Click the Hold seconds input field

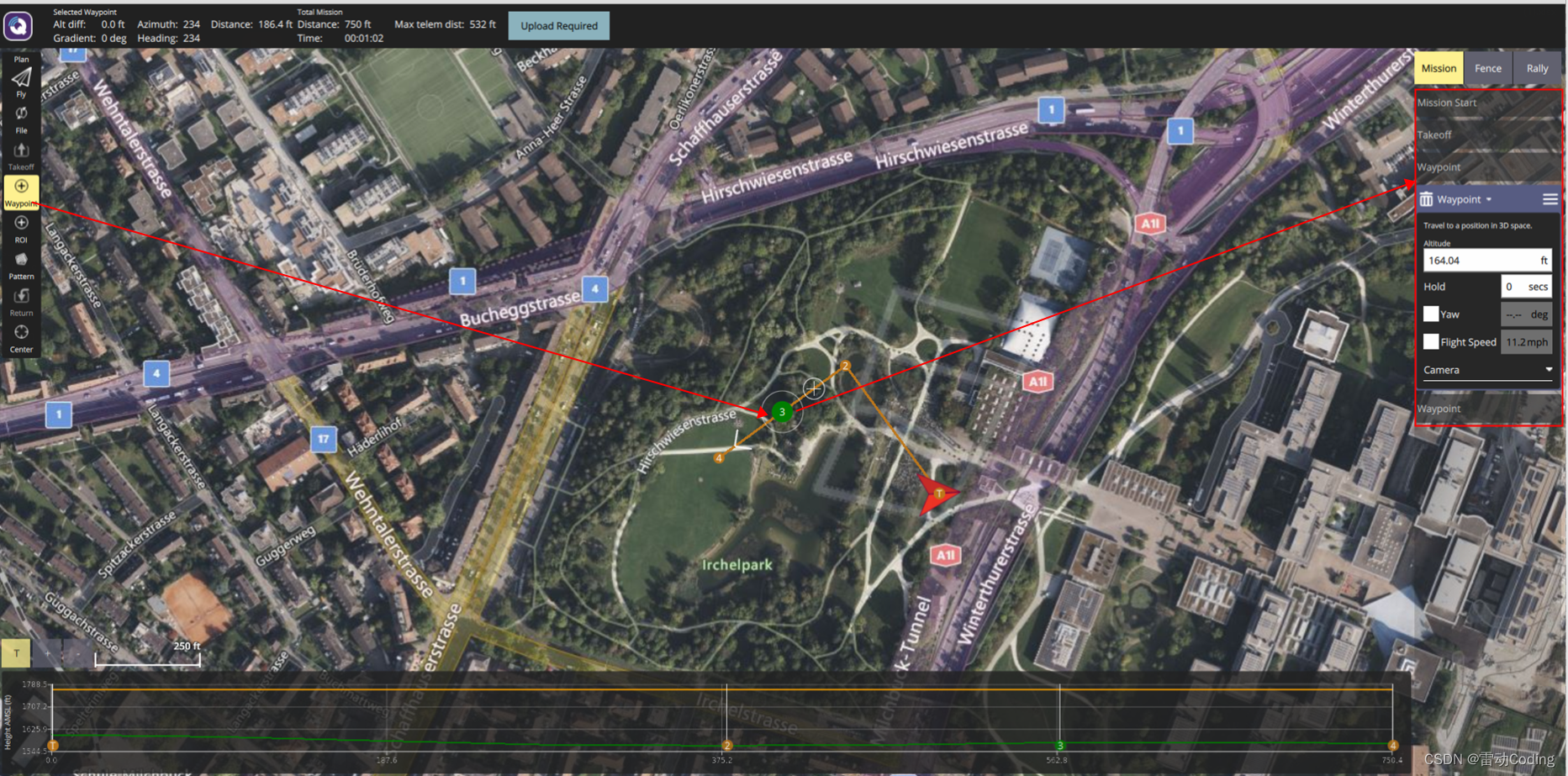click(1526, 287)
